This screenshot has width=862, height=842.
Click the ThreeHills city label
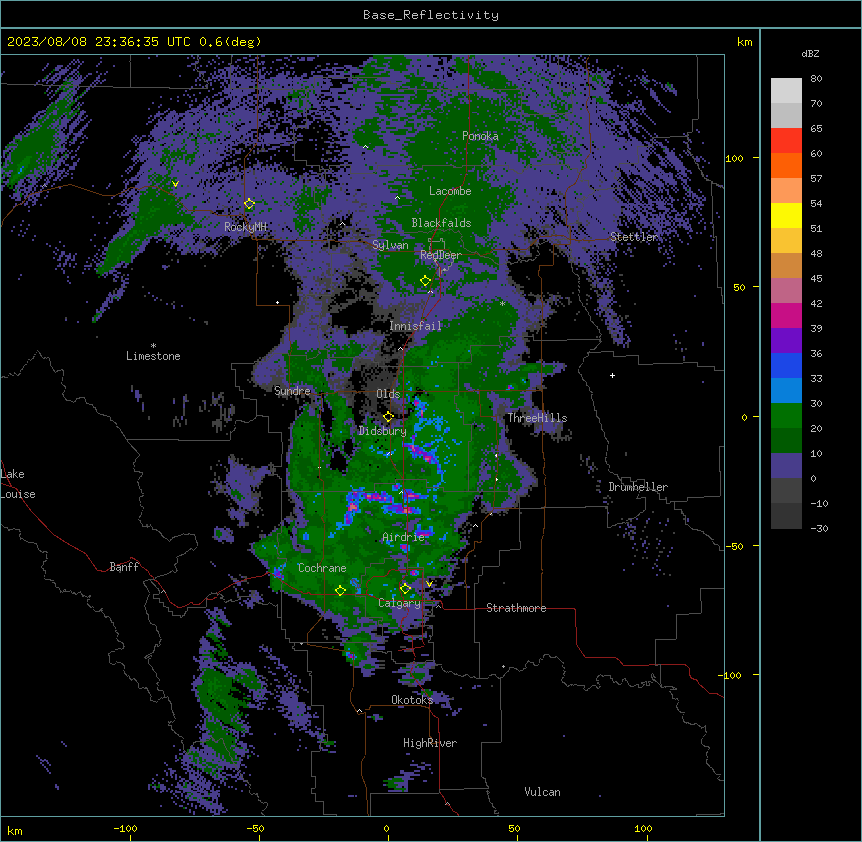(x=537, y=418)
